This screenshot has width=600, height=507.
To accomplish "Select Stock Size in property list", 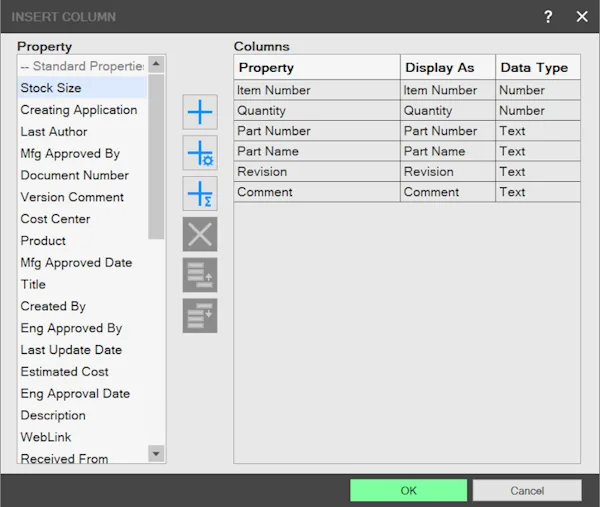I will (x=82, y=88).
